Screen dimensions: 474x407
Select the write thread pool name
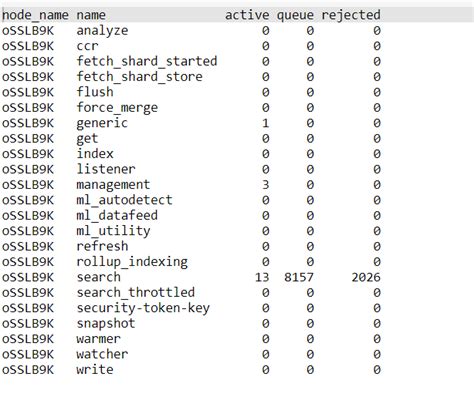click(x=95, y=370)
